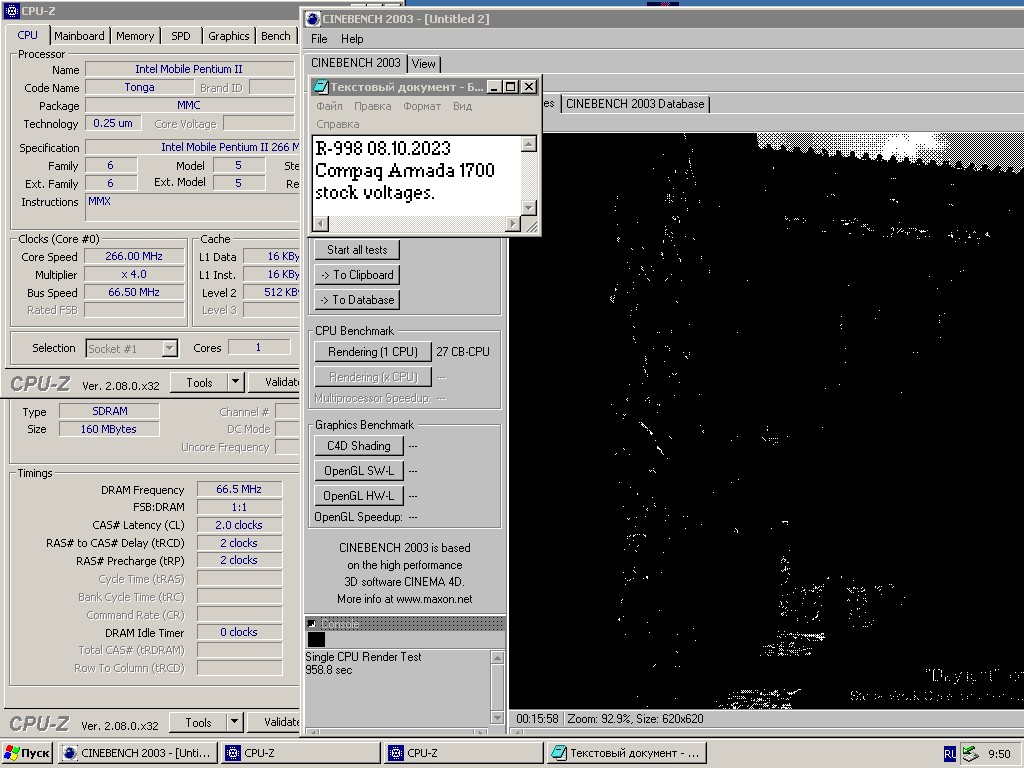Activate the first CPU-Z taskbar button
Image resolution: width=1024 pixels, height=768 pixels.
[x=300, y=753]
